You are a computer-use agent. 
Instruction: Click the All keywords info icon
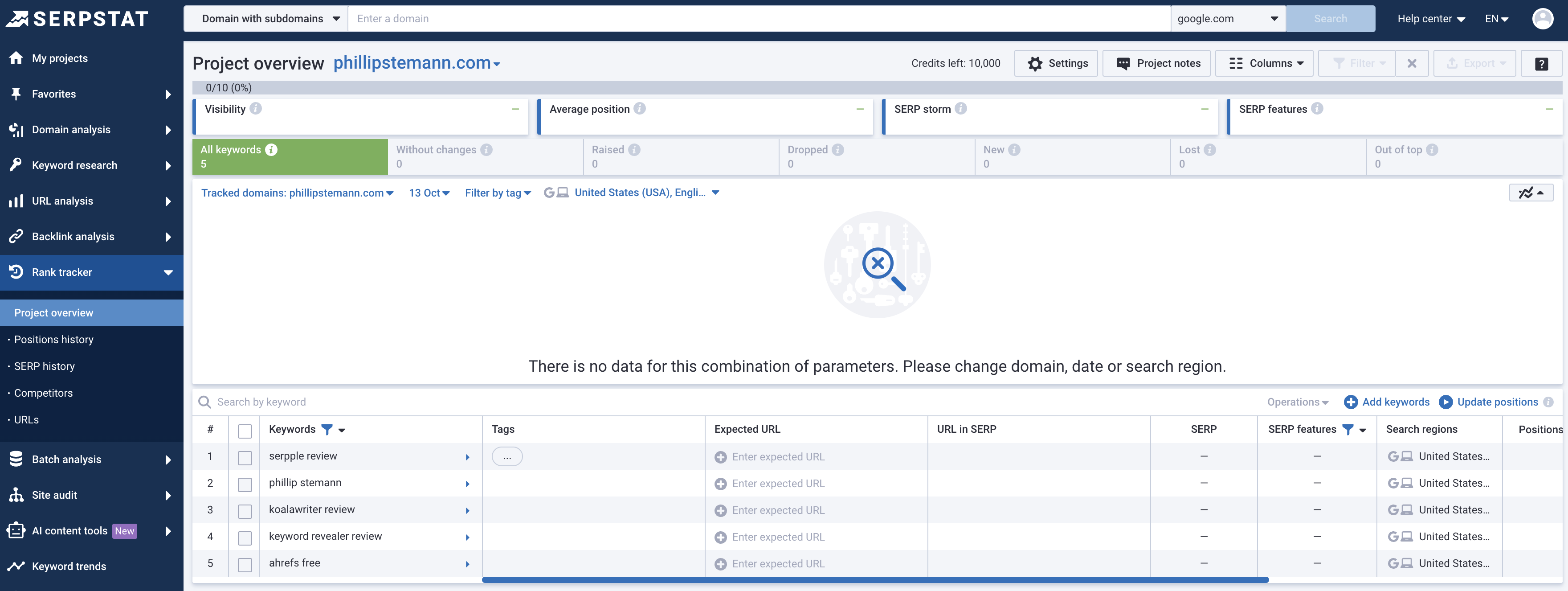[271, 149]
